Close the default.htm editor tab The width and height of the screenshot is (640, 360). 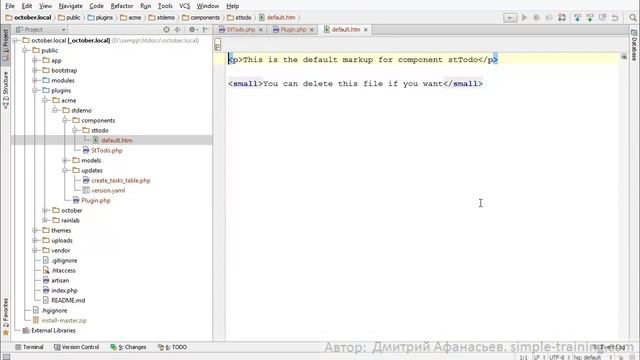366,30
